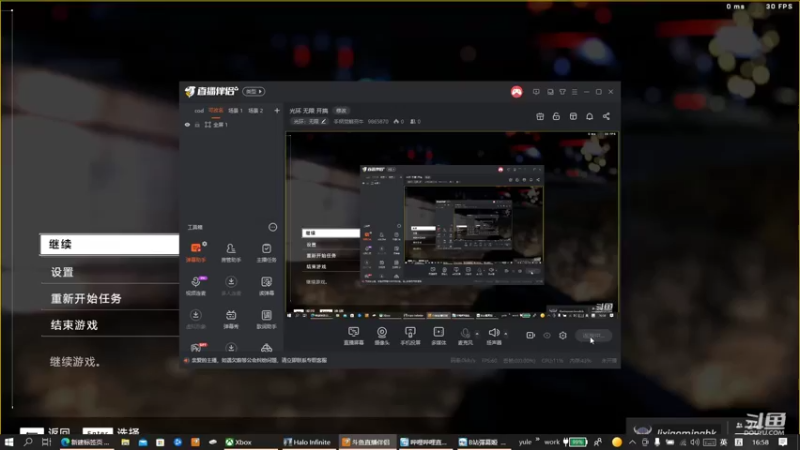Open the Windows Start menu
The height and width of the screenshot is (450, 800).
point(9,442)
